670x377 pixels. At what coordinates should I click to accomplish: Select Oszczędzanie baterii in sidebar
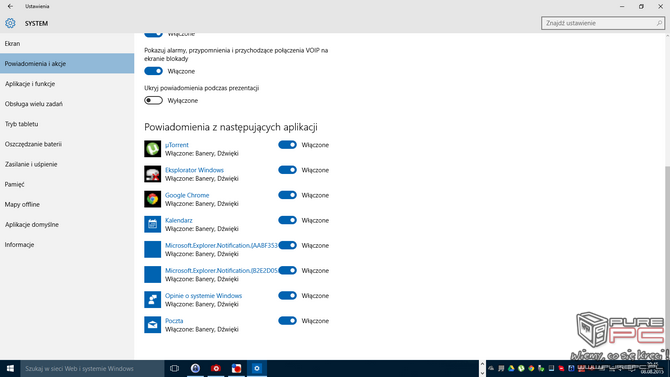(x=67, y=144)
